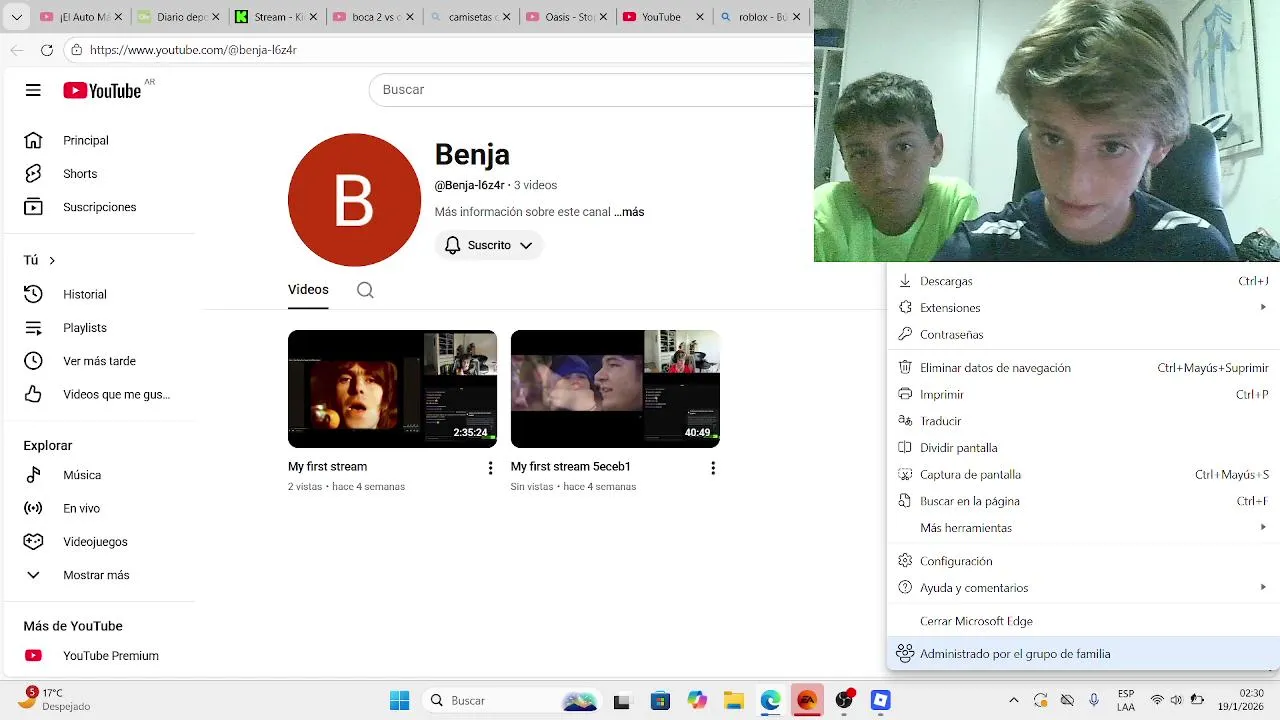The image size is (1280, 720).
Task: Choose Dividir pantalla in Edge menu
Action: pos(1083,448)
